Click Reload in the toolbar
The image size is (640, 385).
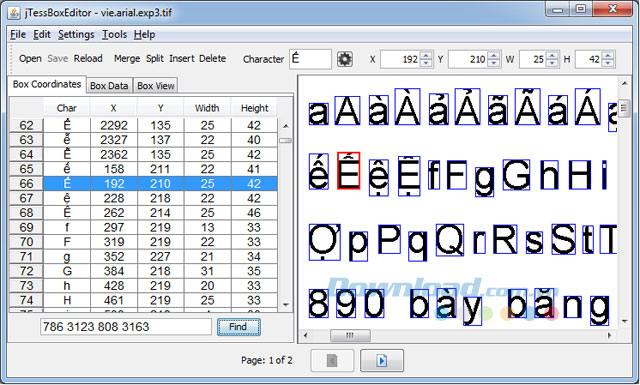pos(88,59)
